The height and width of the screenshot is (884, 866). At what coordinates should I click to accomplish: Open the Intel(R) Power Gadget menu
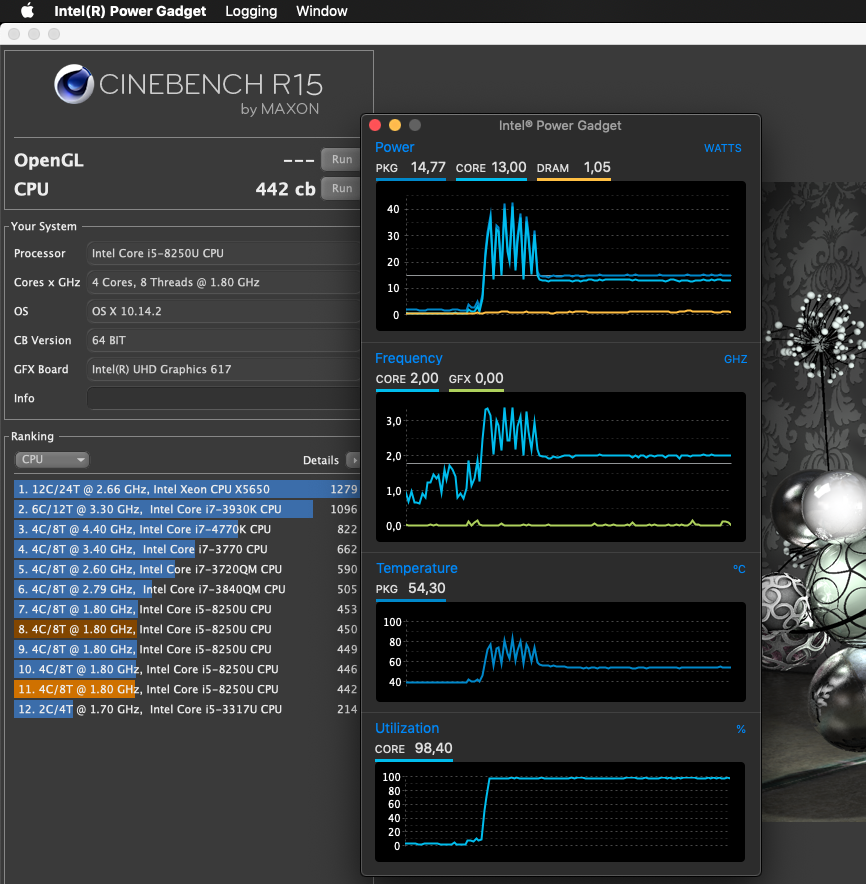(x=130, y=11)
